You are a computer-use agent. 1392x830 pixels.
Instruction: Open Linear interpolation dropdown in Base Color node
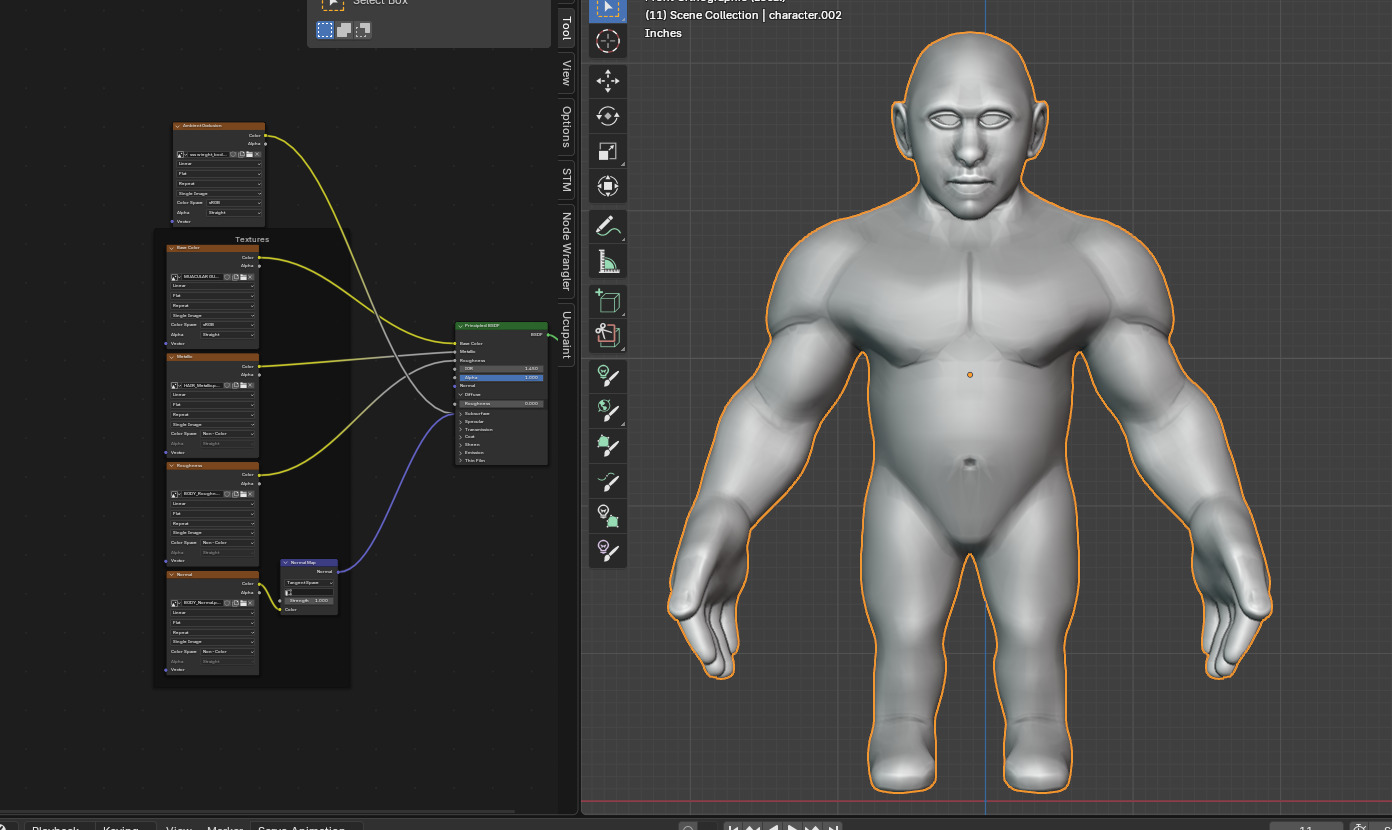(213, 286)
